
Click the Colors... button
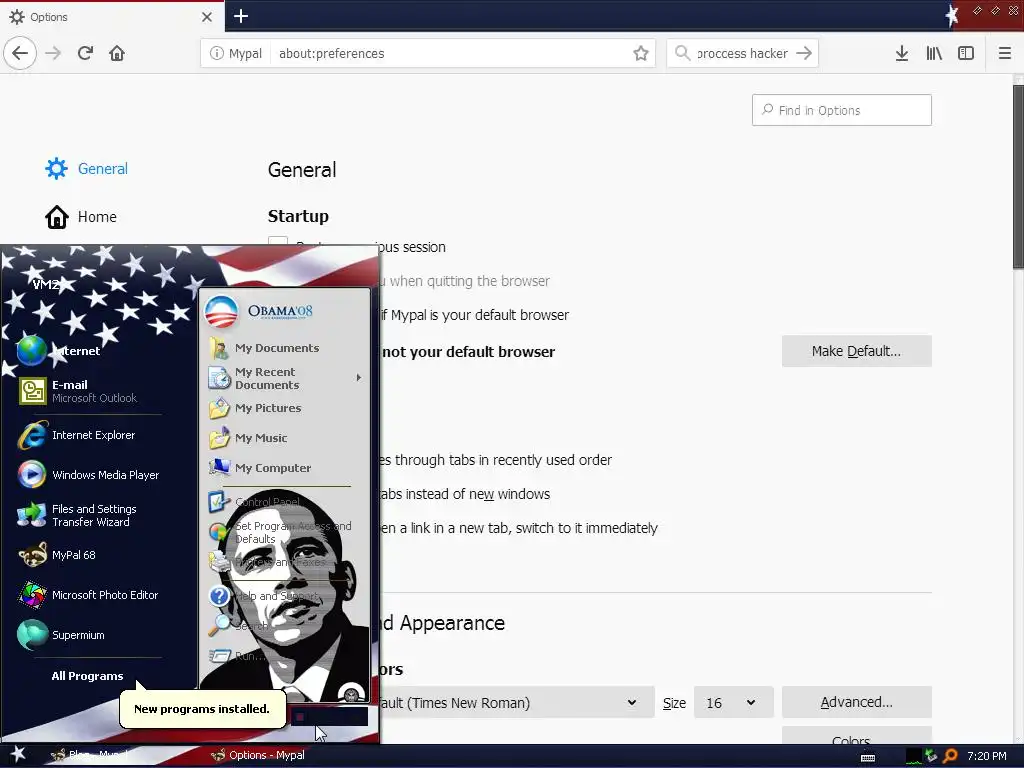(x=856, y=737)
